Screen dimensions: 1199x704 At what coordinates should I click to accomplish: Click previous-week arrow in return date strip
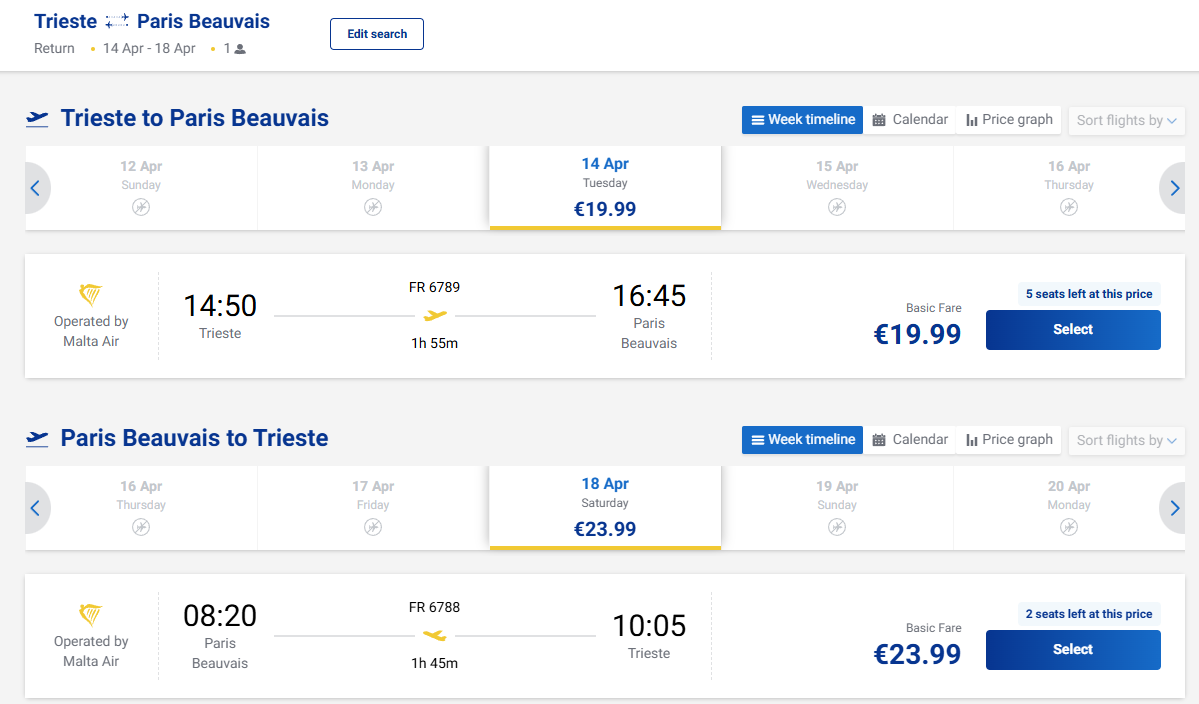click(x=36, y=508)
